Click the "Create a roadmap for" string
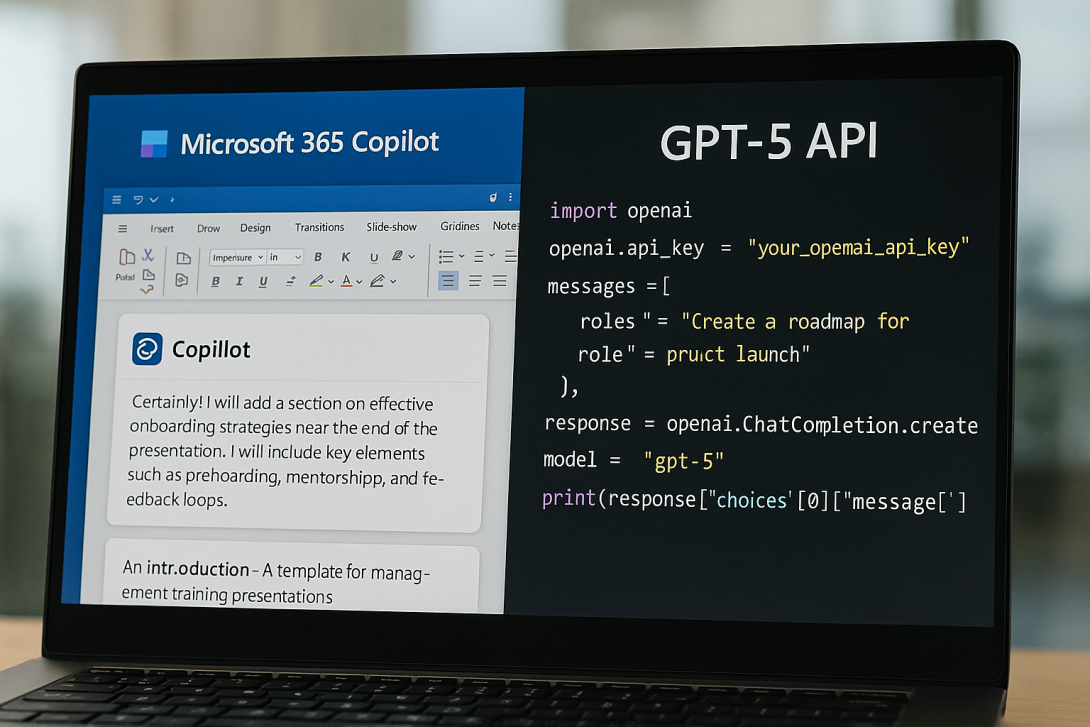1090x727 pixels. 795,321
